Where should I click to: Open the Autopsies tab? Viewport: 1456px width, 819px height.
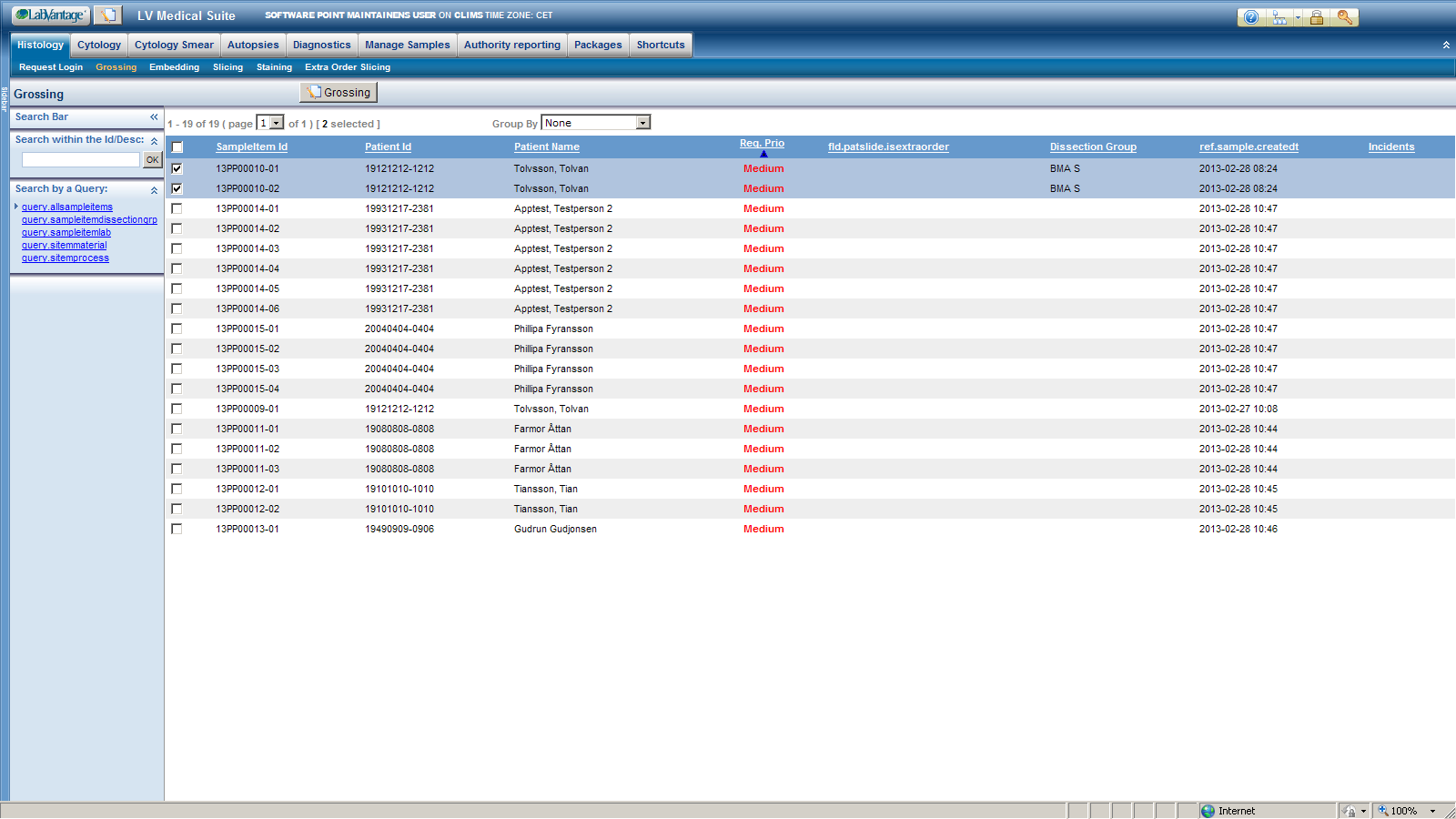pos(253,45)
